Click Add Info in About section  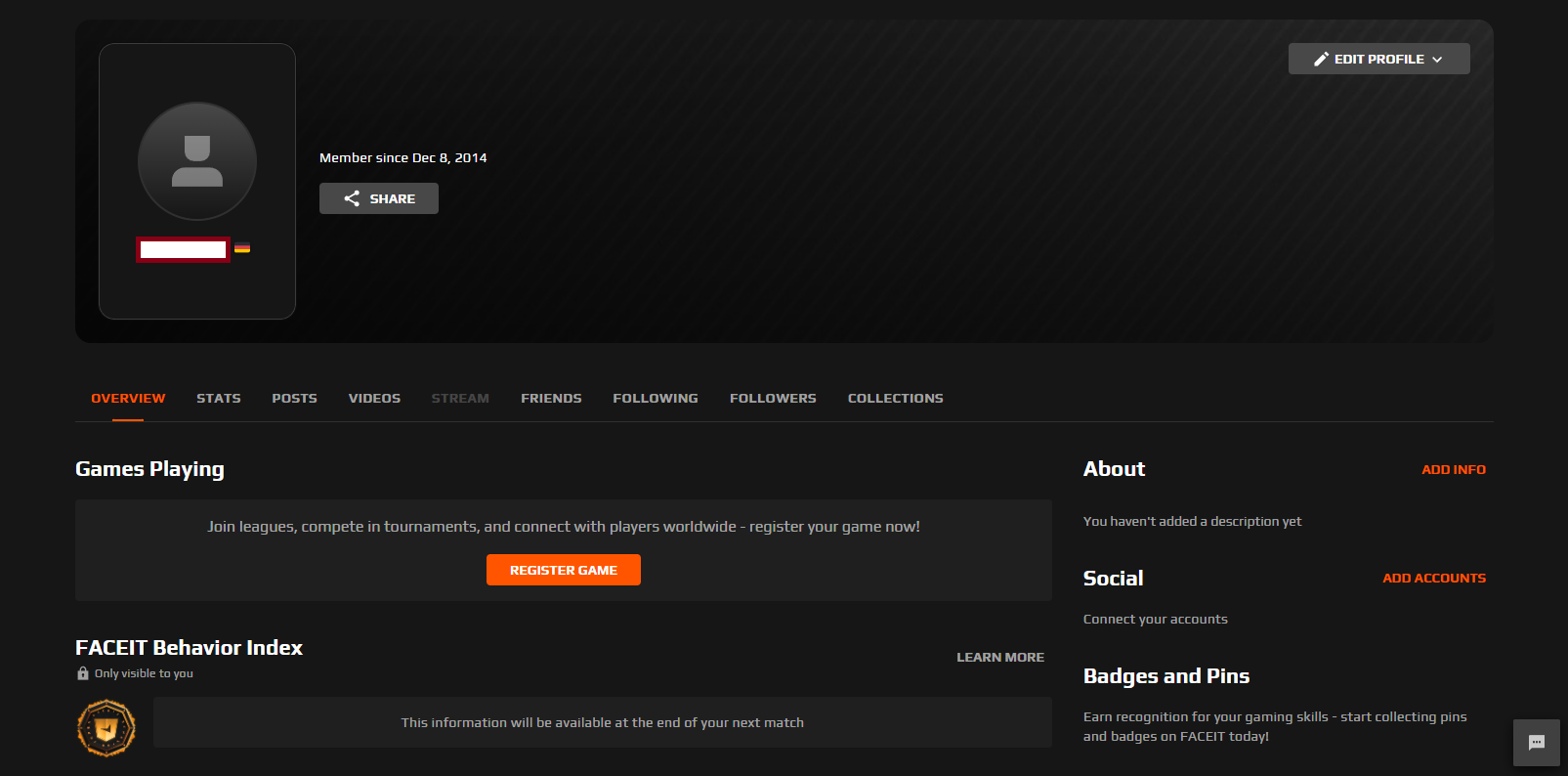tap(1454, 470)
